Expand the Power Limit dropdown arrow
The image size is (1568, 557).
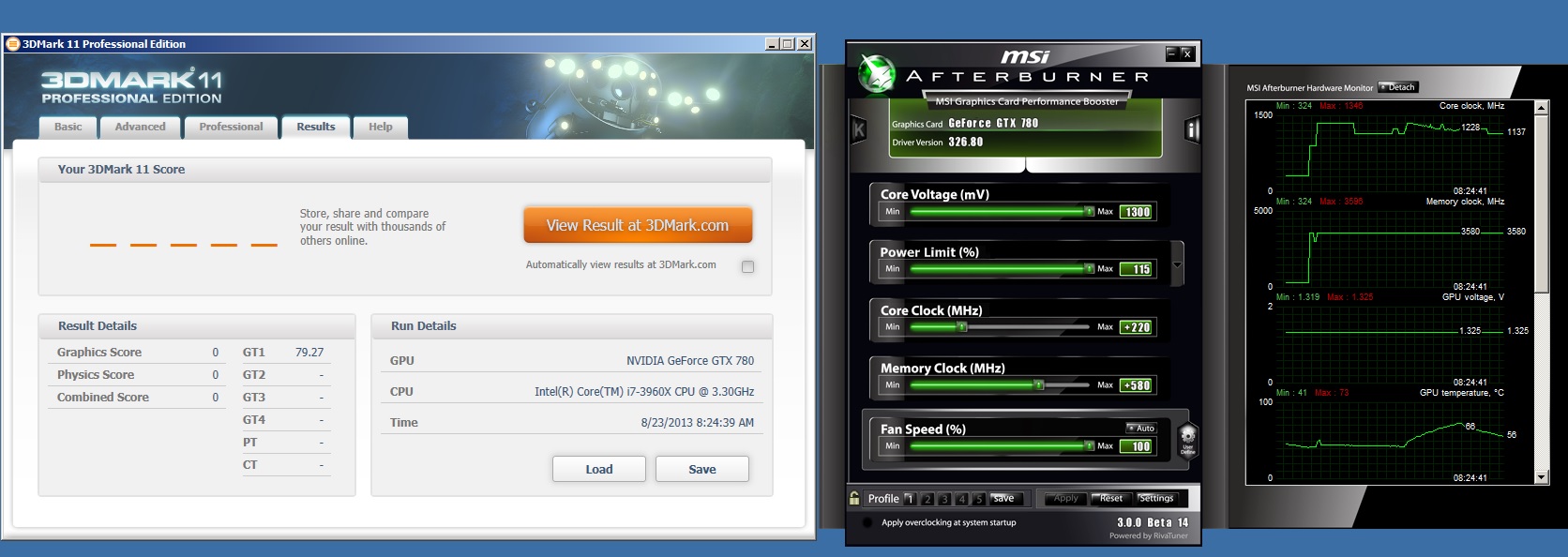tap(1178, 263)
